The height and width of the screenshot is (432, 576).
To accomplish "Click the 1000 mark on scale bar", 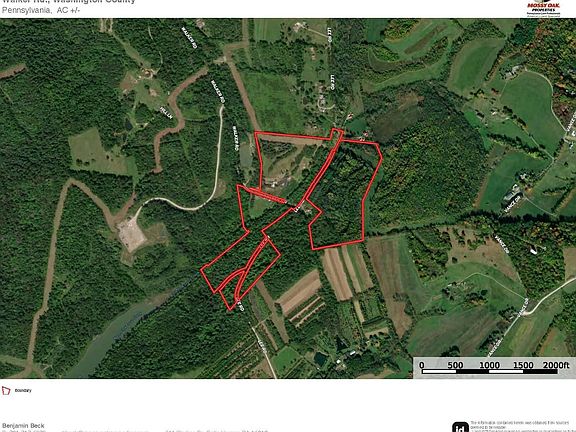I will click(489, 365).
